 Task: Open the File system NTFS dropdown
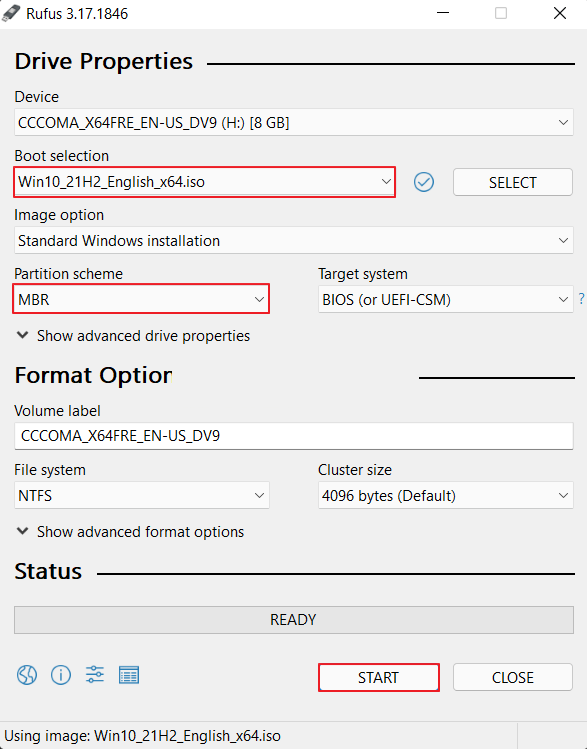click(x=142, y=495)
